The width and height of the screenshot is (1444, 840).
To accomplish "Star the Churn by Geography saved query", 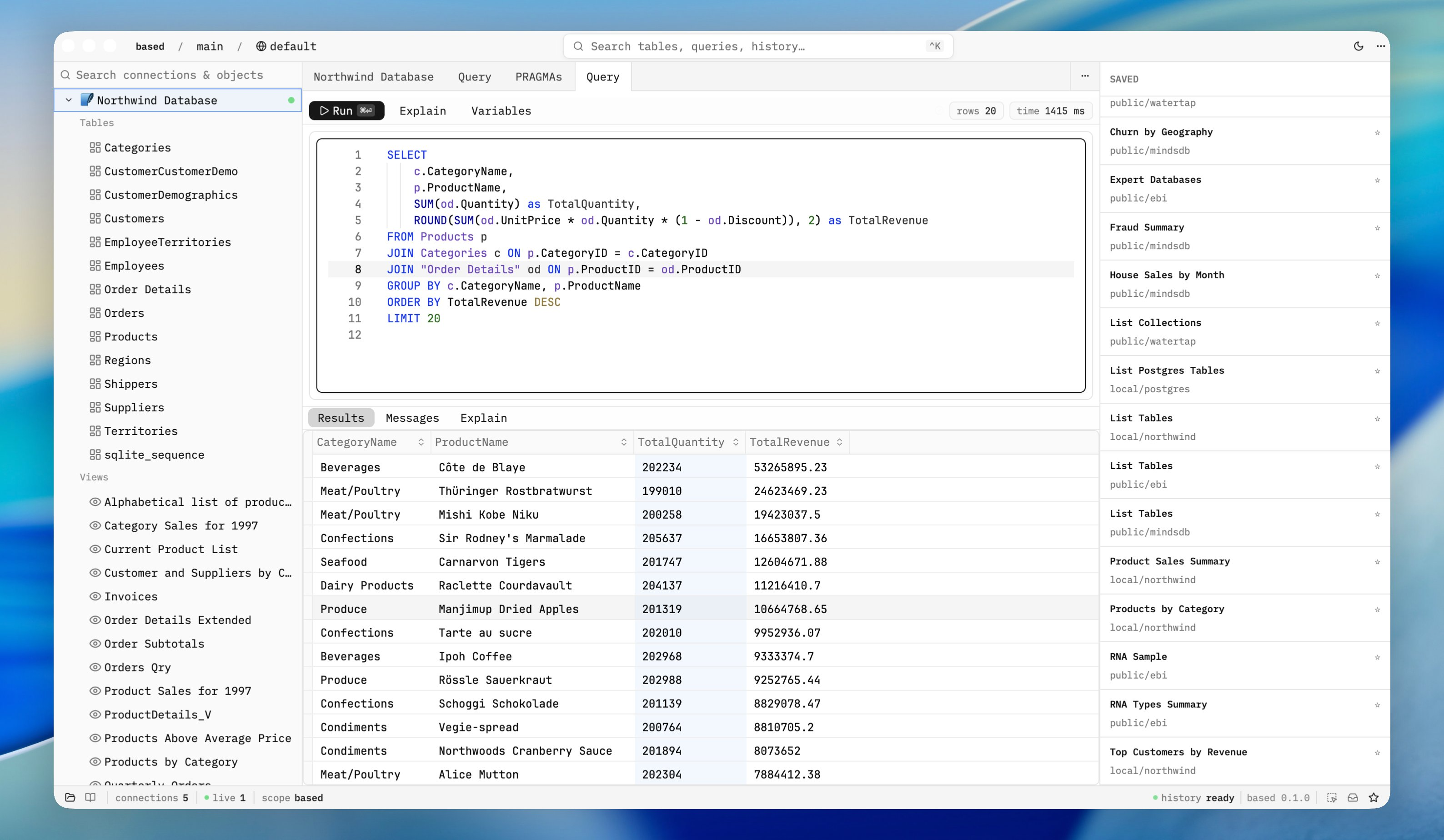I will 1377,132.
